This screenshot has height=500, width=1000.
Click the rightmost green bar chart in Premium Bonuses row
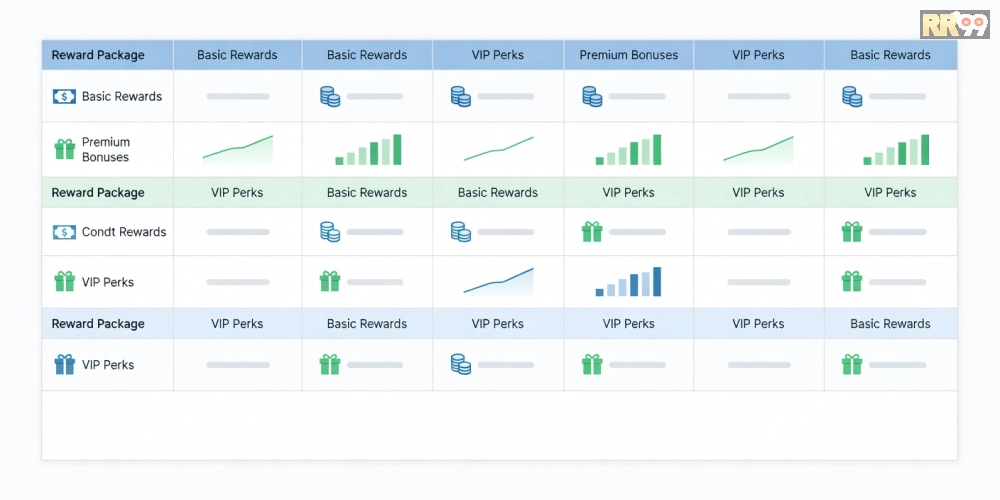[896, 150]
